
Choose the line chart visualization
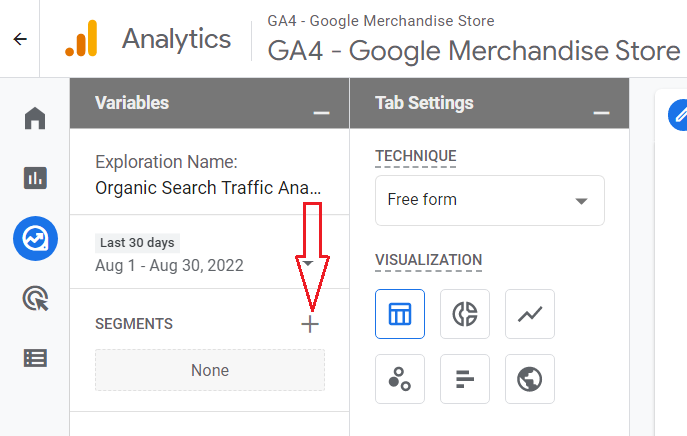point(530,315)
